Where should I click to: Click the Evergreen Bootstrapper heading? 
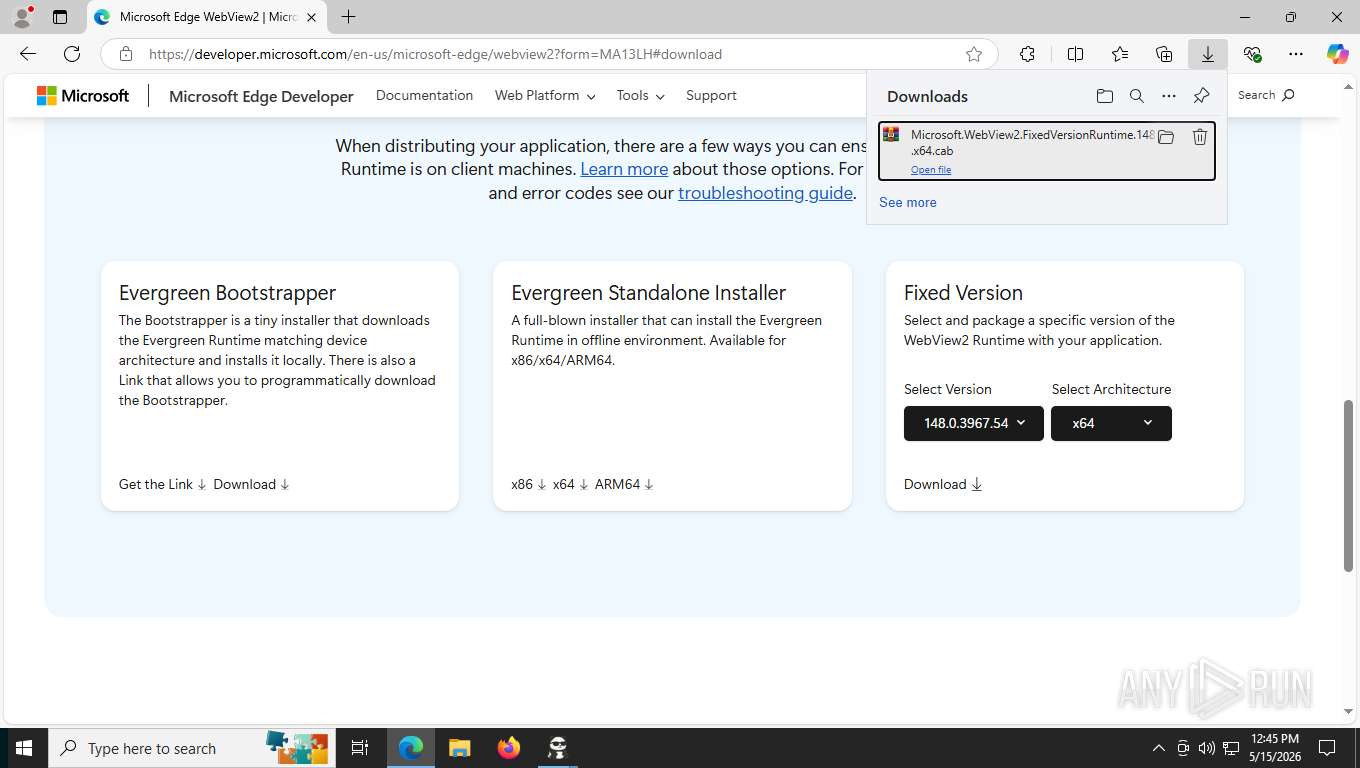coord(227,293)
